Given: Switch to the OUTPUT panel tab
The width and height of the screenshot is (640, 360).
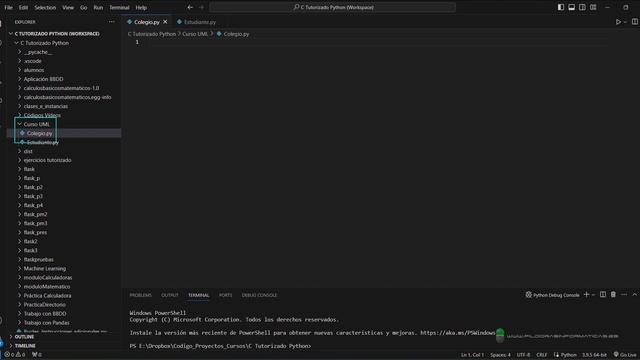Looking at the screenshot, I should coord(170,295).
